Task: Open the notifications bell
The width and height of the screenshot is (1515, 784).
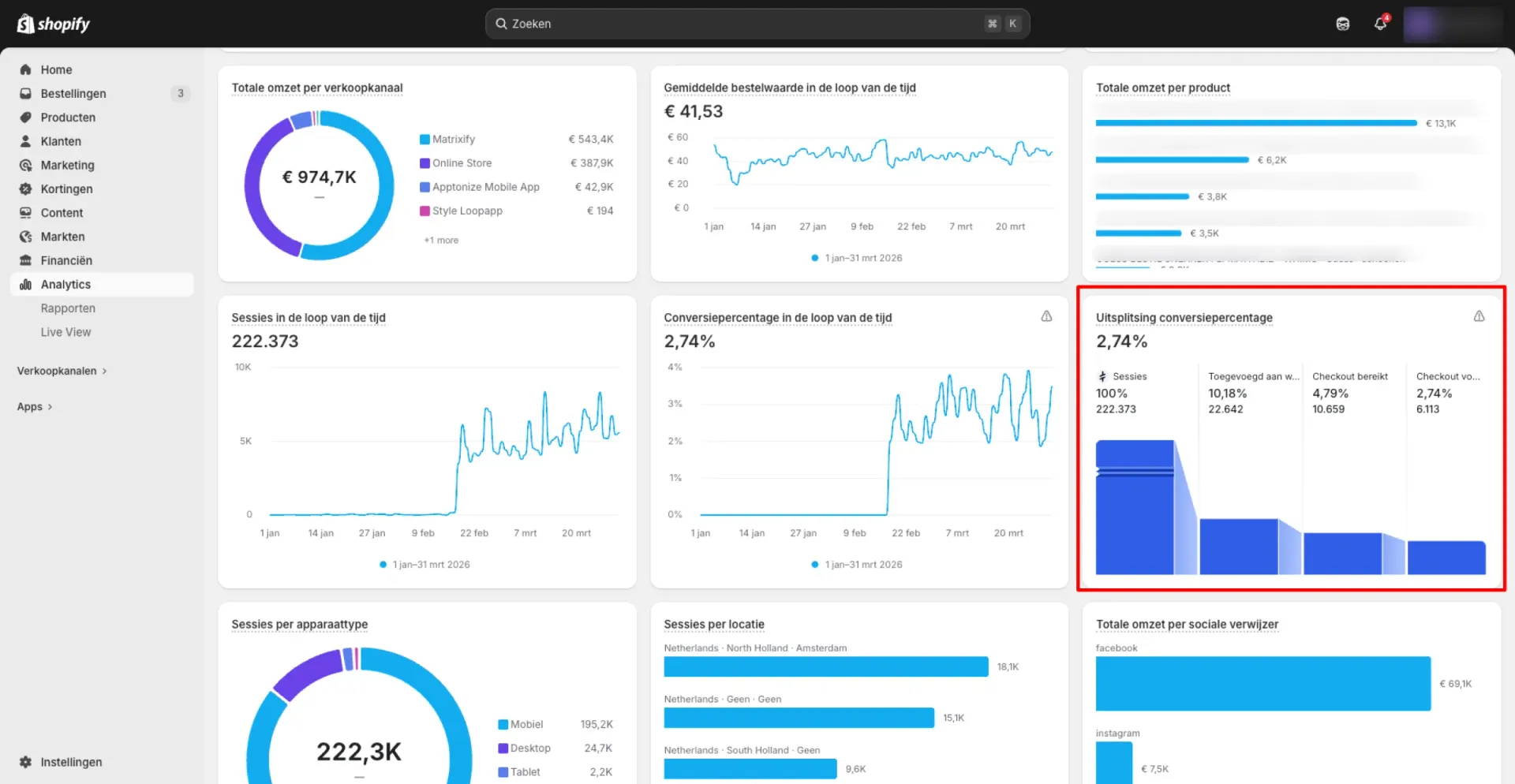Action: (1380, 24)
